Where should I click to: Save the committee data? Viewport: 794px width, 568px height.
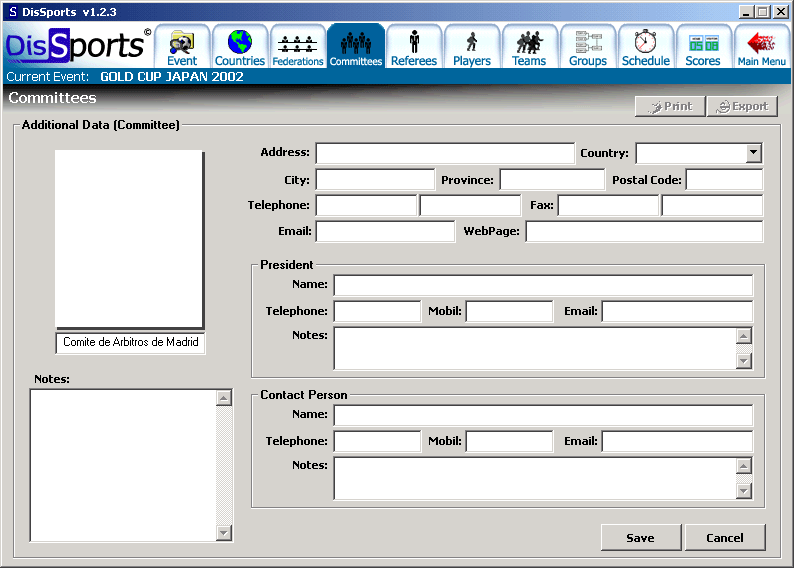pos(641,538)
